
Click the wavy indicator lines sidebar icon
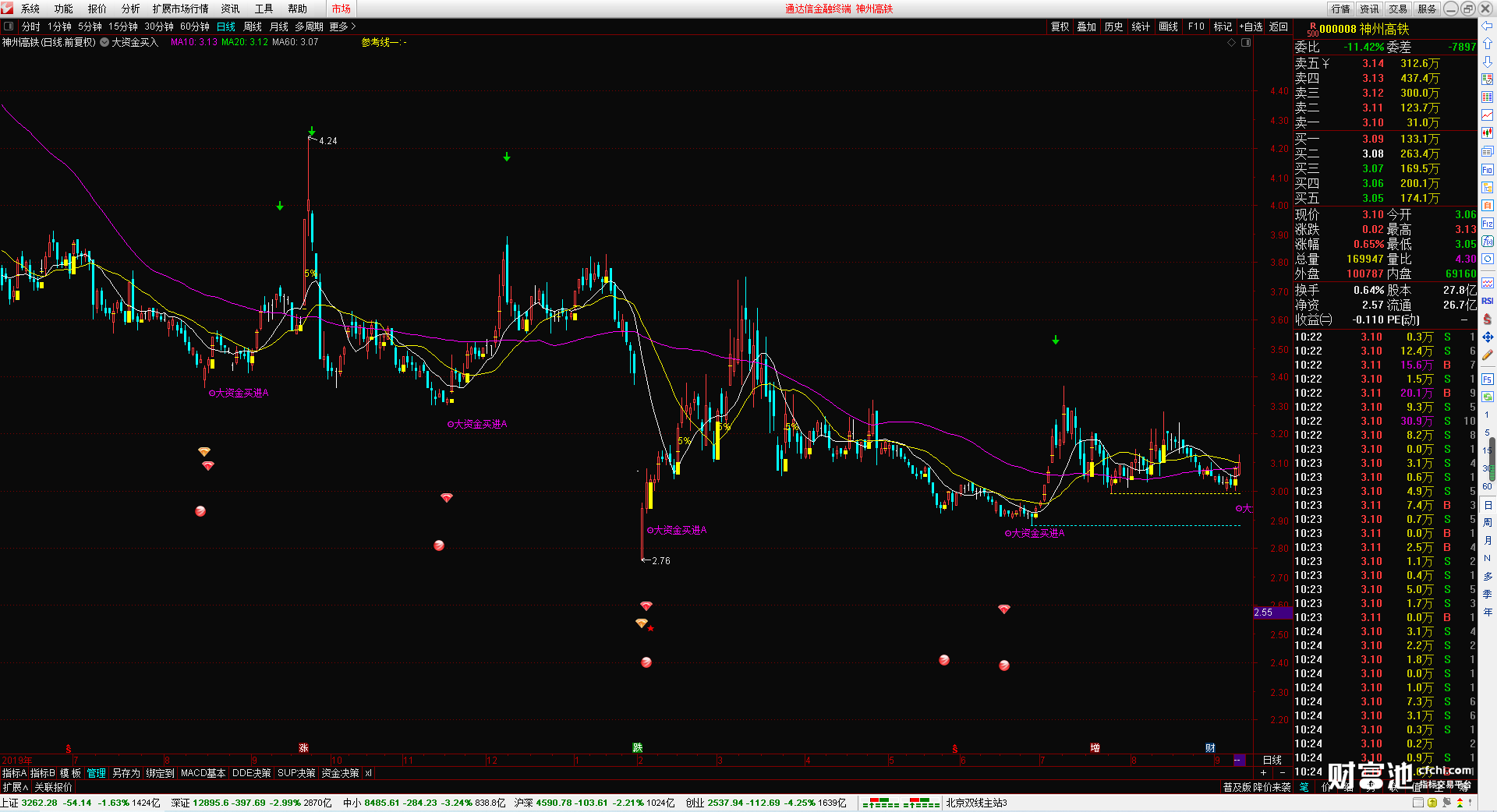point(1487,283)
